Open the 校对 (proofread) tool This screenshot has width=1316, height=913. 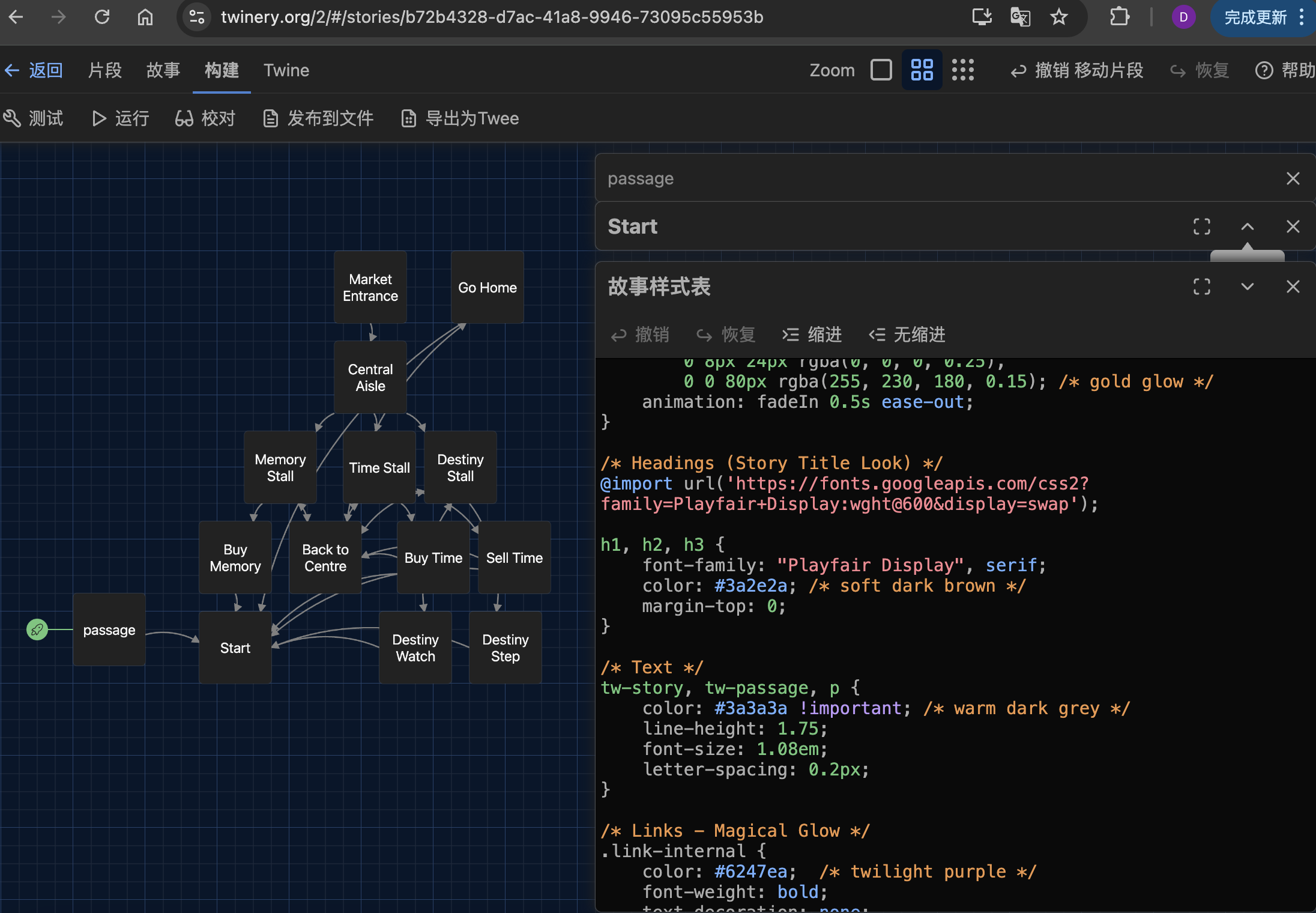click(205, 118)
